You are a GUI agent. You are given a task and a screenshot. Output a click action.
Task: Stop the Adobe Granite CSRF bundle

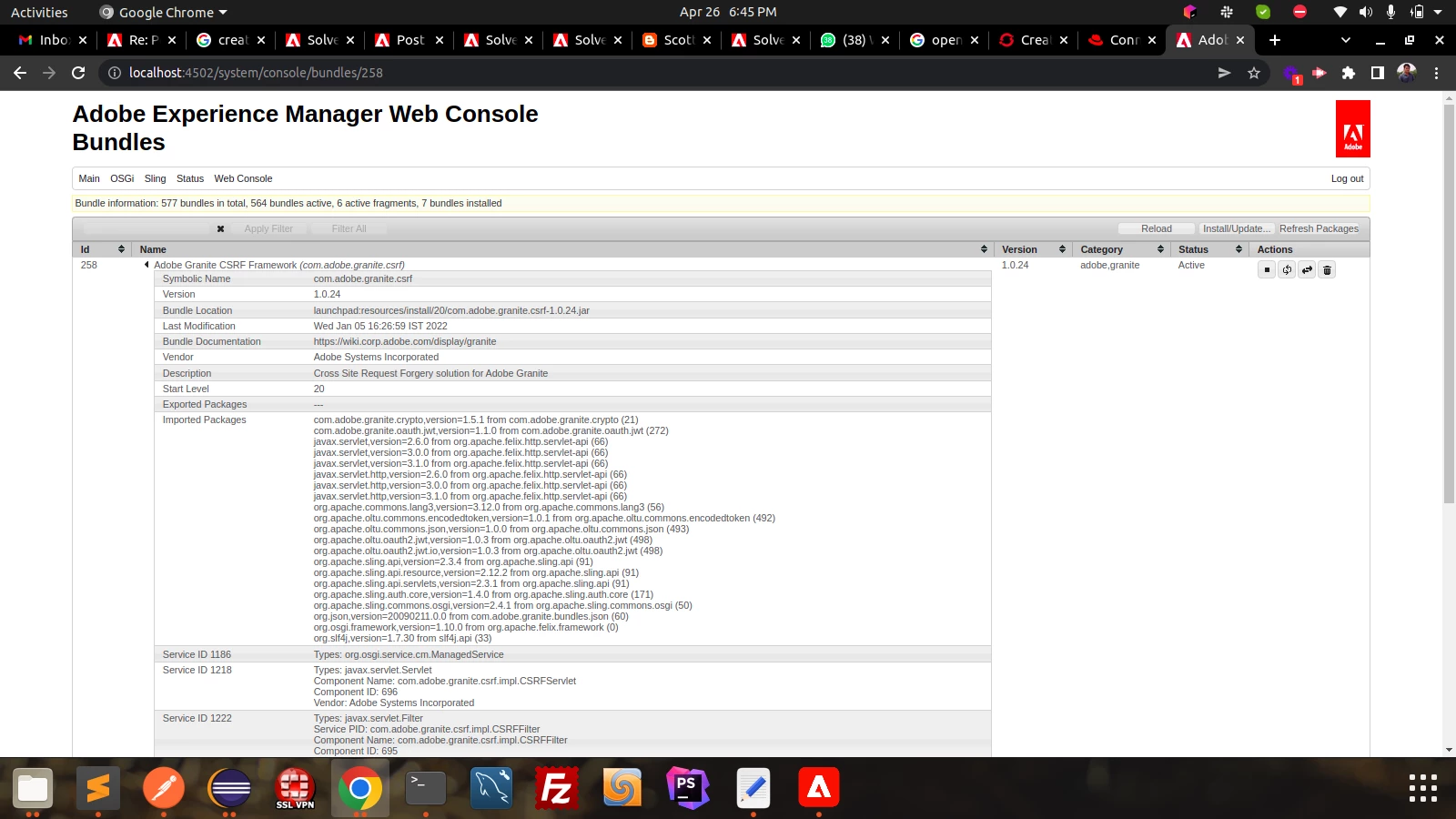(1267, 269)
